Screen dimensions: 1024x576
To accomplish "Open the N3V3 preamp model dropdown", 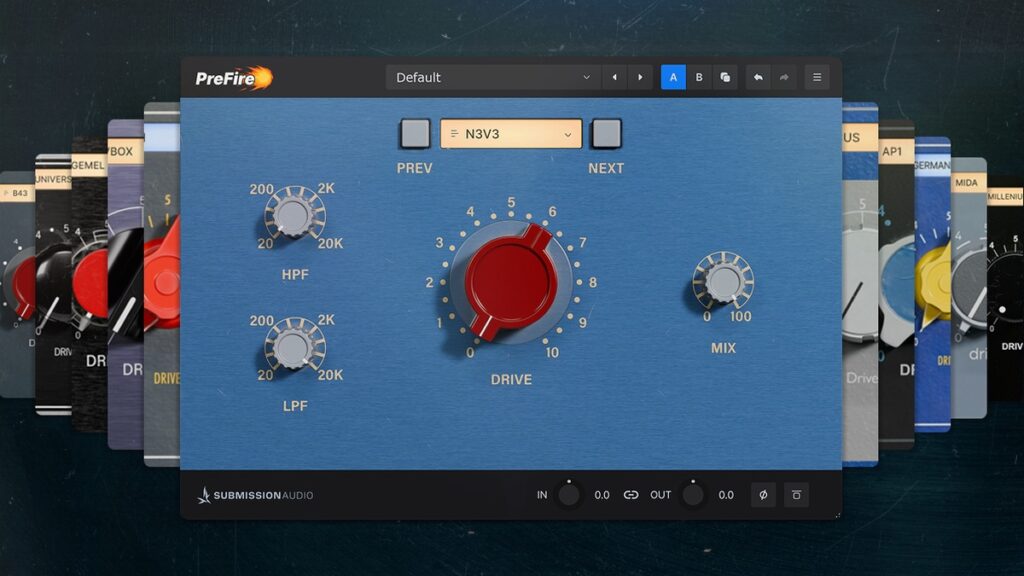I will coord(511,132).
